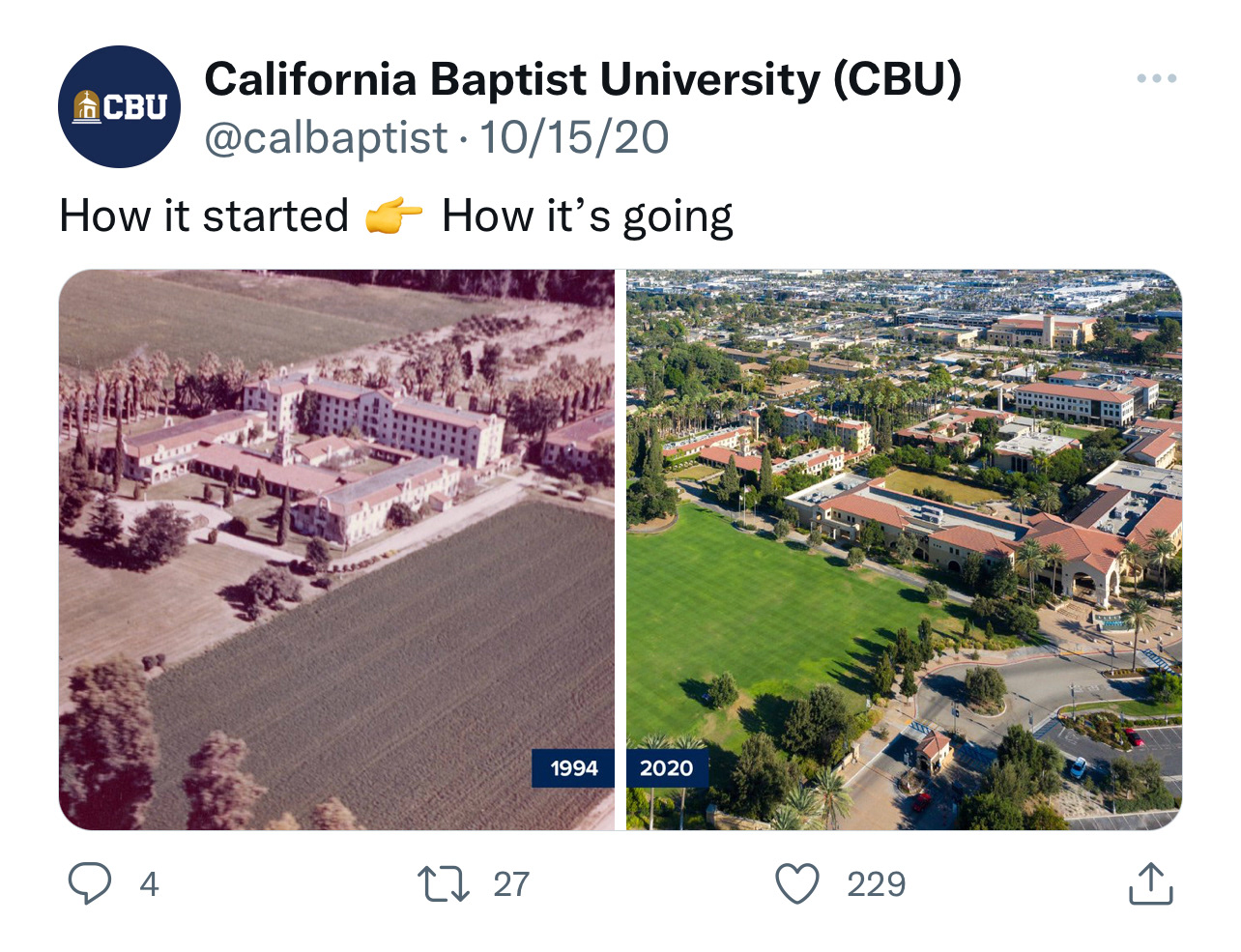The image size is (1241, 952).
Task: Click the retweet count 27
Action: (511, 883)
